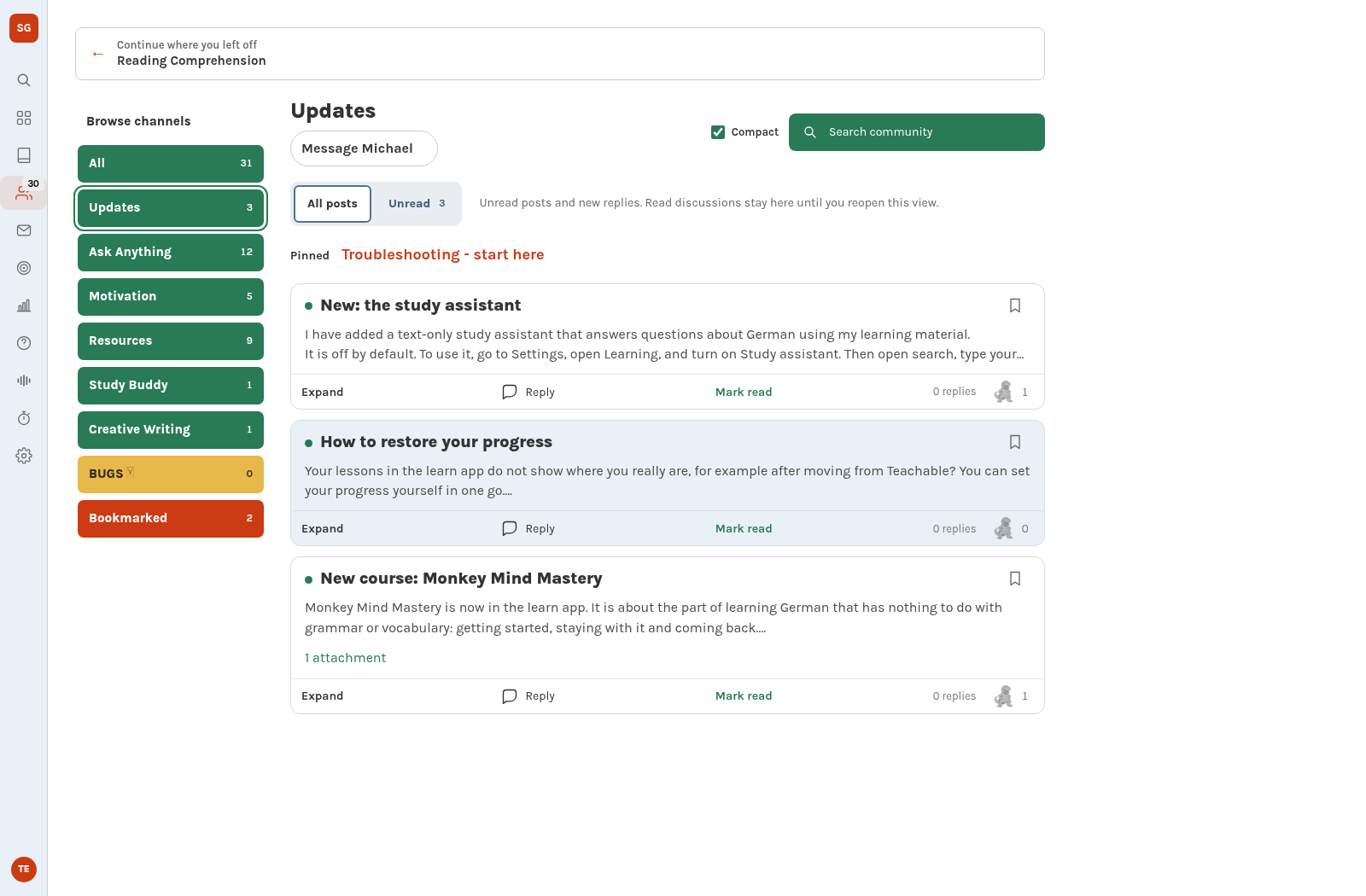Toggle the Compact checkbox
Image resolution: width=1366 pixels, height=896 pixels.
click(x=718, y=132)
